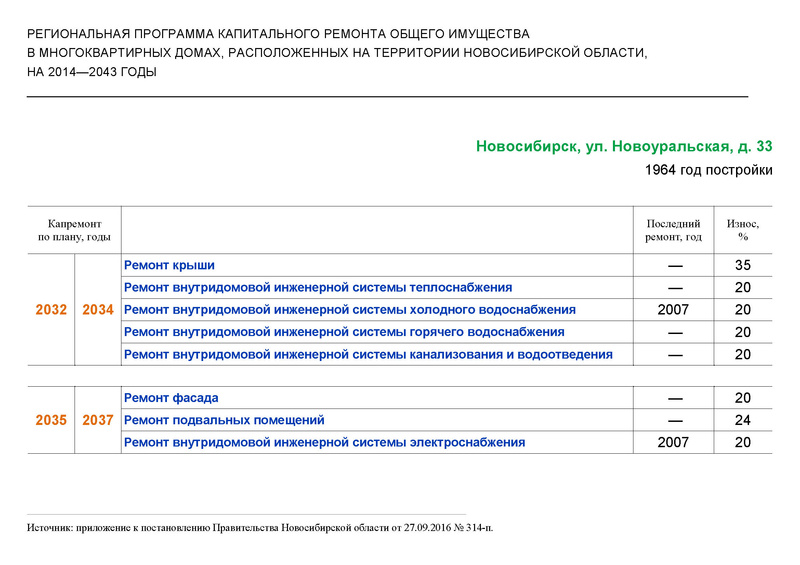Open the 'Ремонт подвальных помещений' link
This screenshot has width=800, height=565.
pyautogui.click(x=224, y=420)
